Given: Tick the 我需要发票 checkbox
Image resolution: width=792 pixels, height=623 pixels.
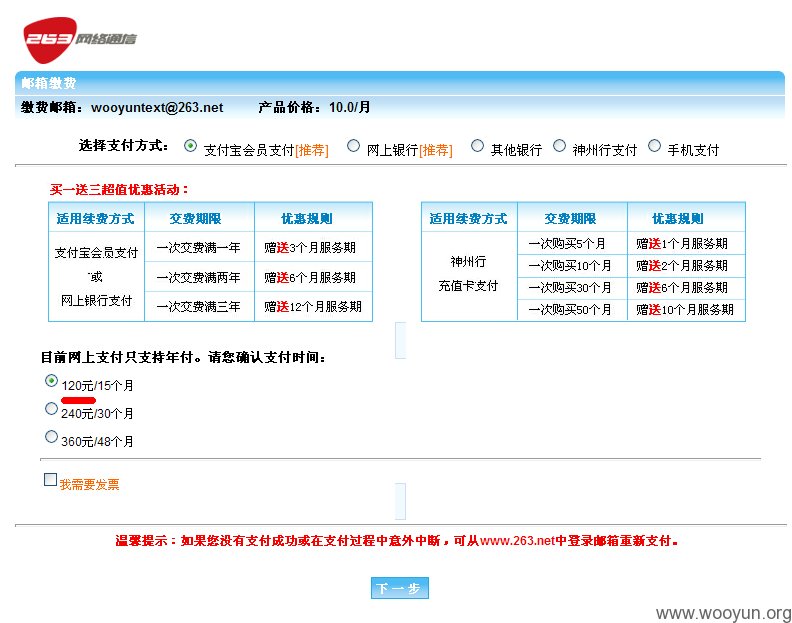Looking at the screenshot, I should coord(51,480).
